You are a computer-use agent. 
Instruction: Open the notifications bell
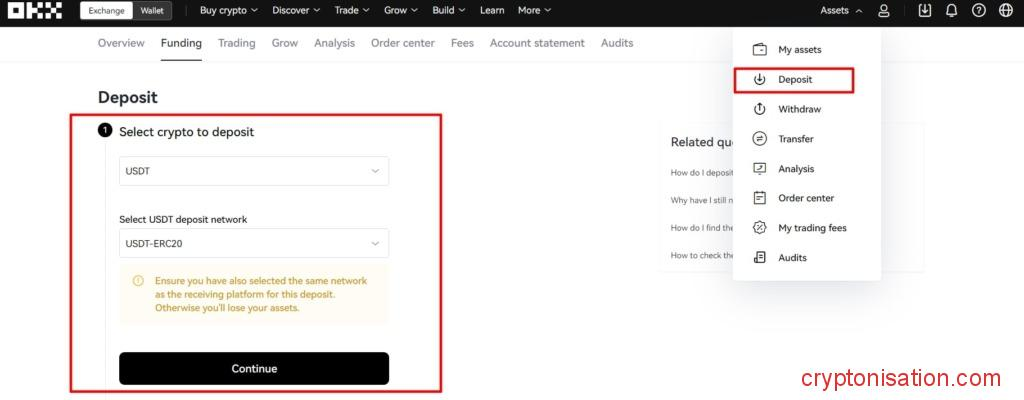click(x=951, y=11)
